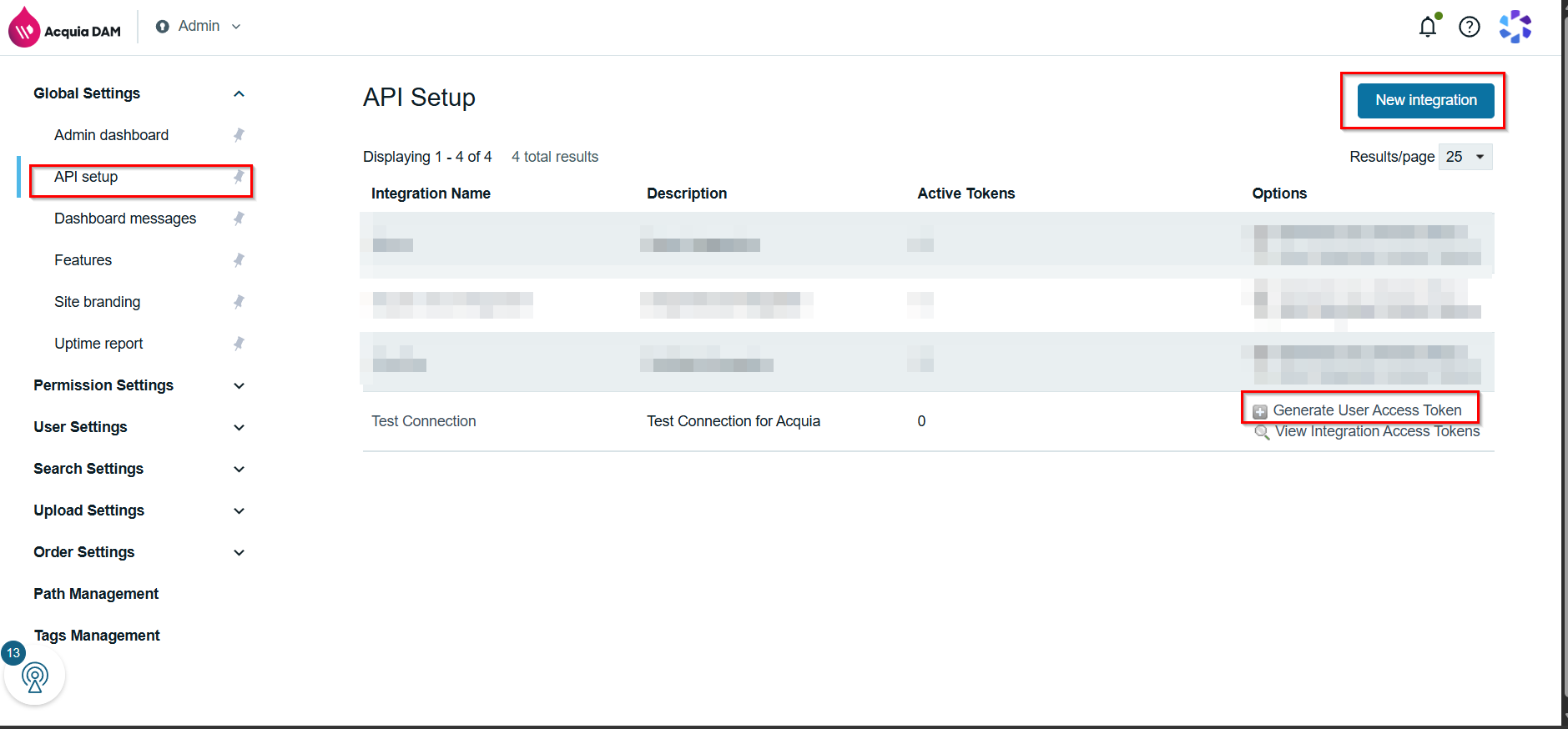Open the notifications bell
This screenshot has height=729, width=1568.
coord(1428,27)
